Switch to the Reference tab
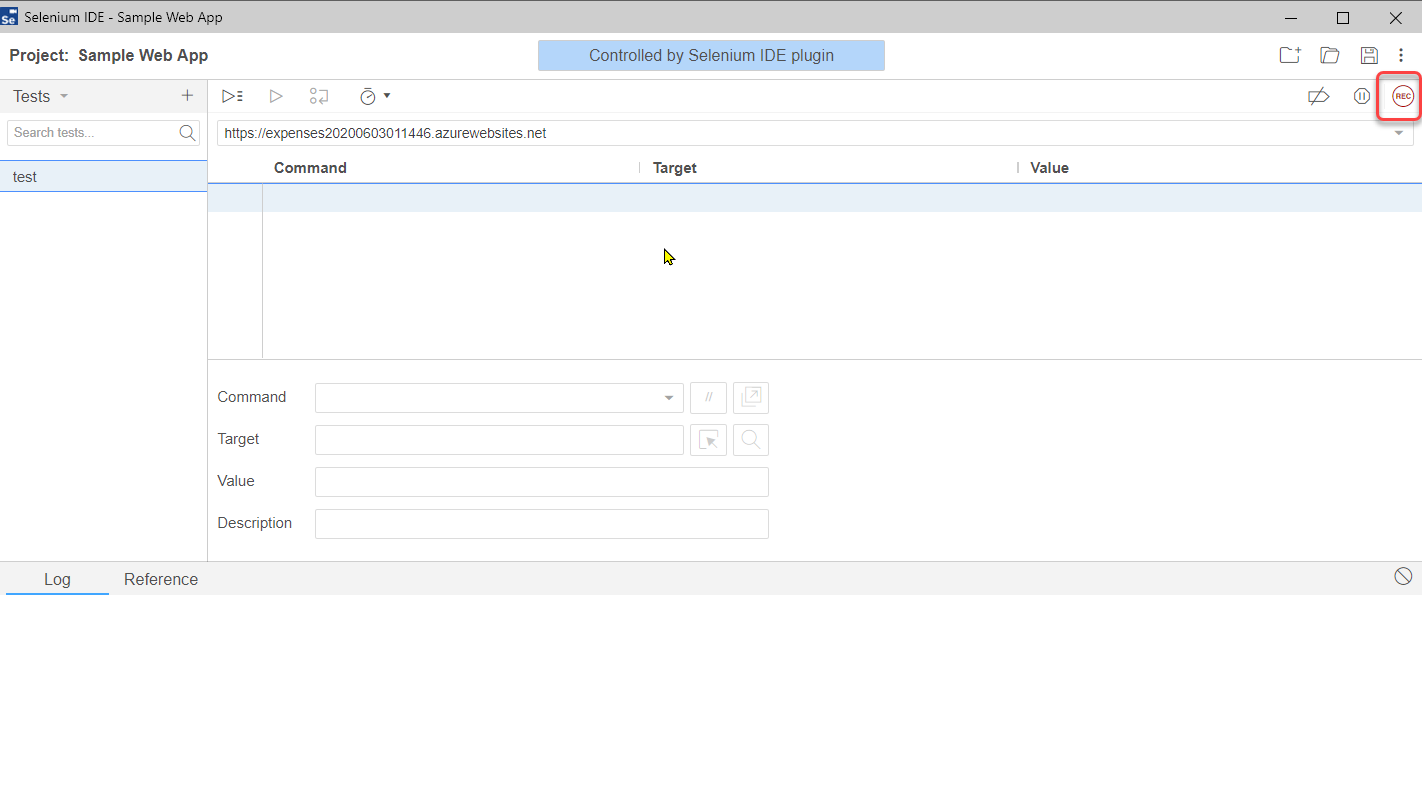 tap(161, 579)
